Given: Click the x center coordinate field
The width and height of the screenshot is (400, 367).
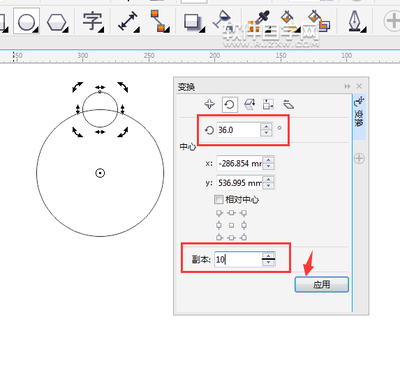Looking at the screenshot, I should tap(240, 163).
